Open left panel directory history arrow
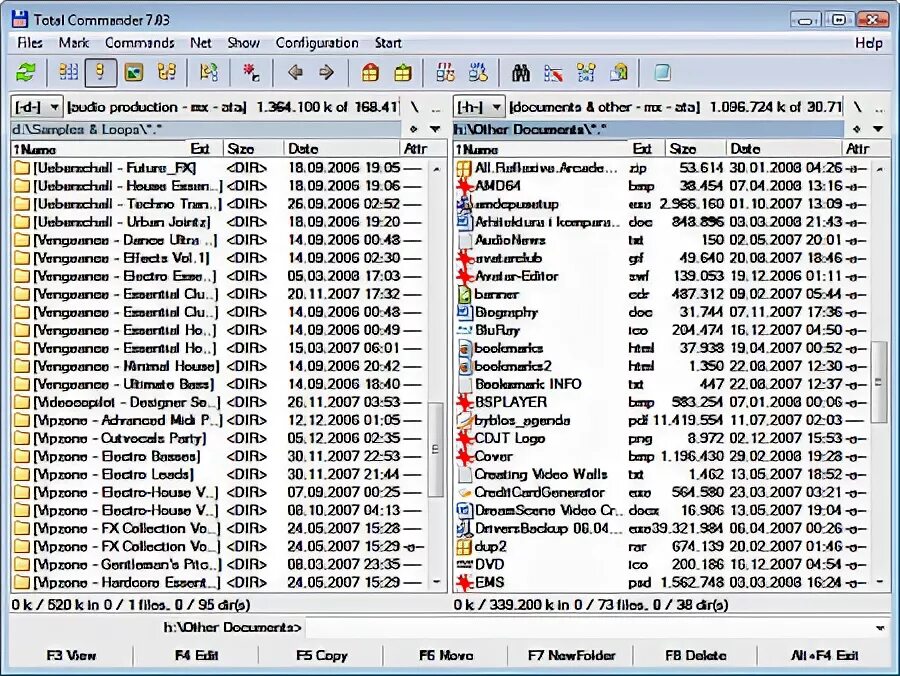Viewport: 900px width, 676px height. (435, 130)
